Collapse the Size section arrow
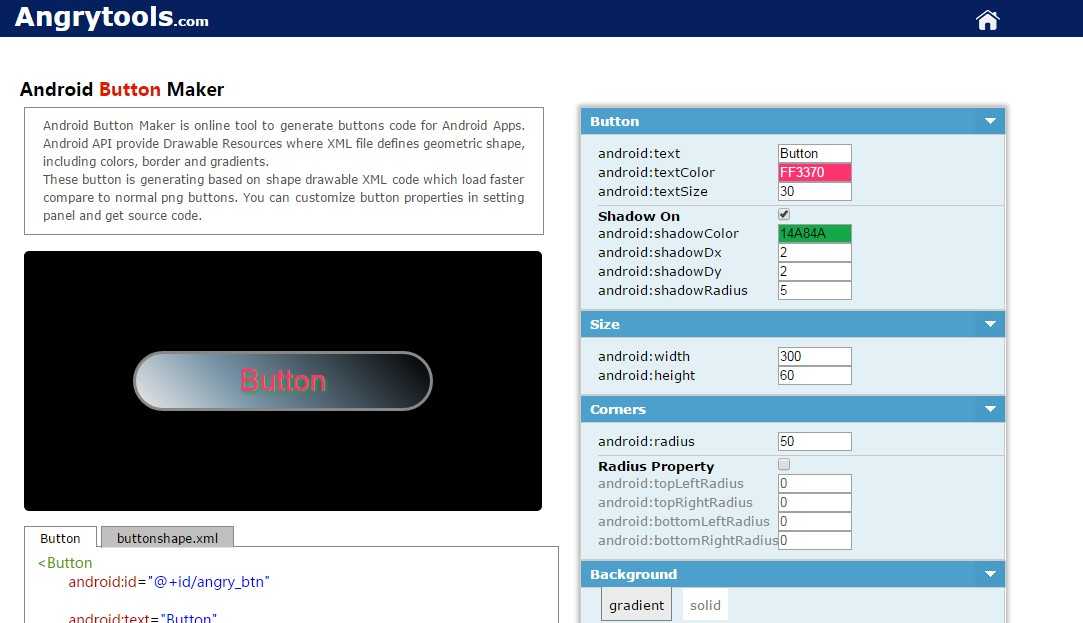 pos(990,324)
